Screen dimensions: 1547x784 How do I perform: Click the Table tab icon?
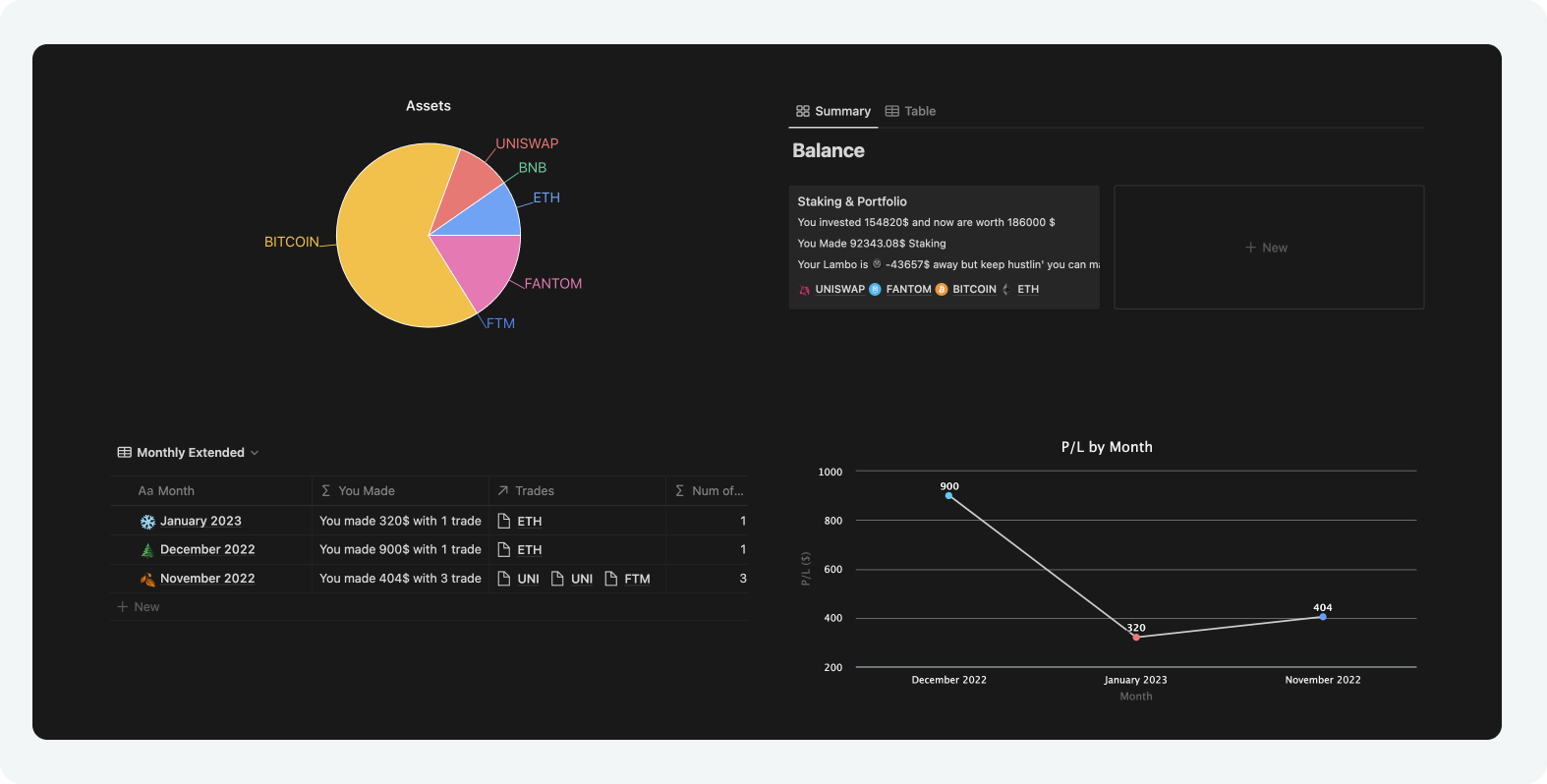(891, 111)
